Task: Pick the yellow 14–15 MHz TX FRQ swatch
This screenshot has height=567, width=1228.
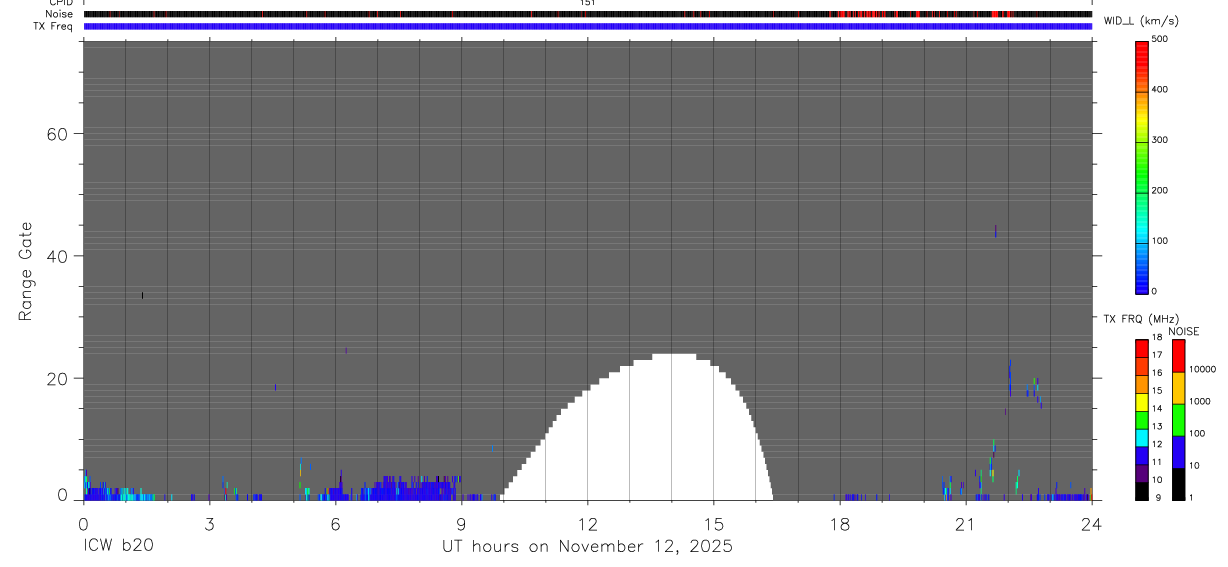Action: 1142,401
